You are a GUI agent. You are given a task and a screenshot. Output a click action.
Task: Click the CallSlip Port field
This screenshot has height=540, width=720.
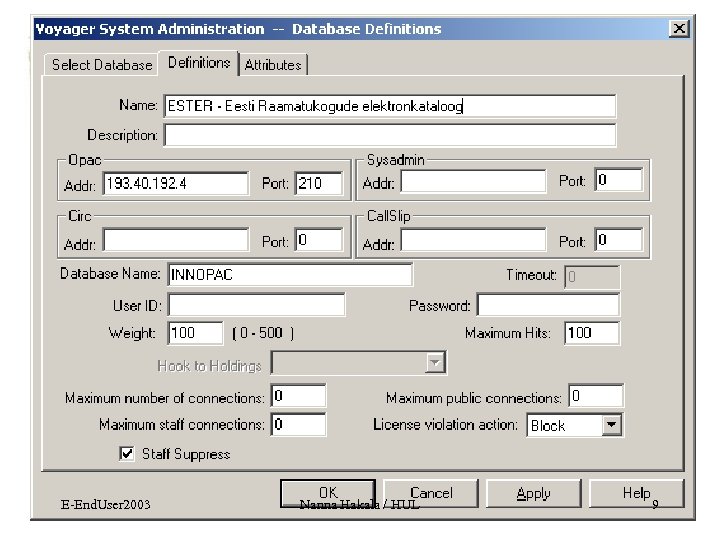tap(619, 240)
